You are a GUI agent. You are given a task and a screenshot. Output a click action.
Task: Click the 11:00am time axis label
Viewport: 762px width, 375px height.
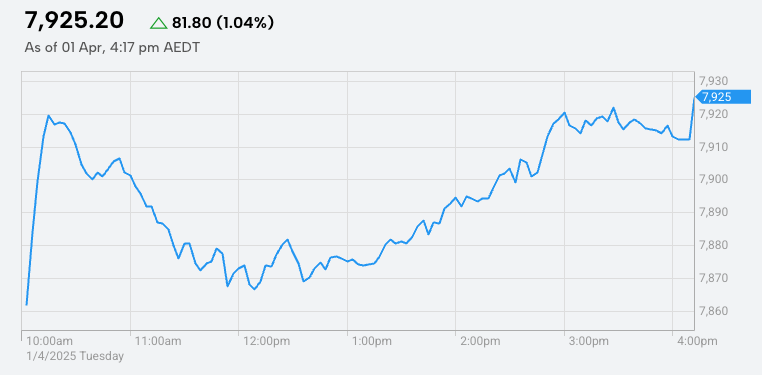(158, 341)
